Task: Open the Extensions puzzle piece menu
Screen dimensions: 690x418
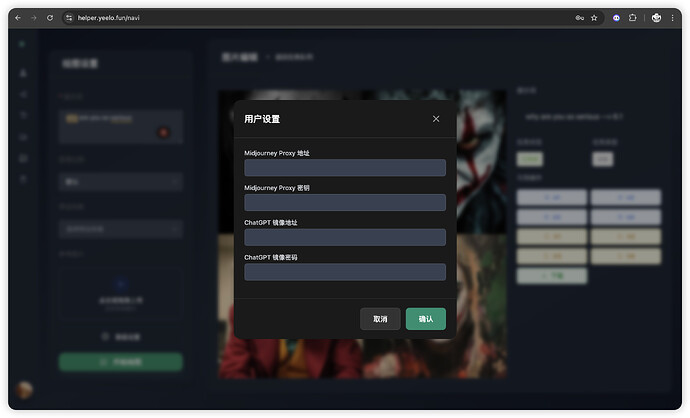Action: [x=632, y=18]
